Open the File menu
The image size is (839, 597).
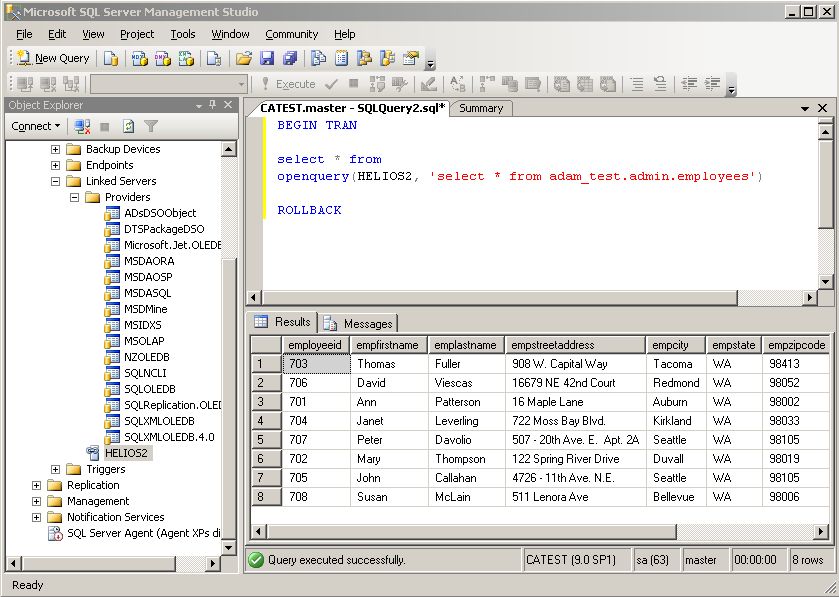pyautogui.click(x=24, y=34)
